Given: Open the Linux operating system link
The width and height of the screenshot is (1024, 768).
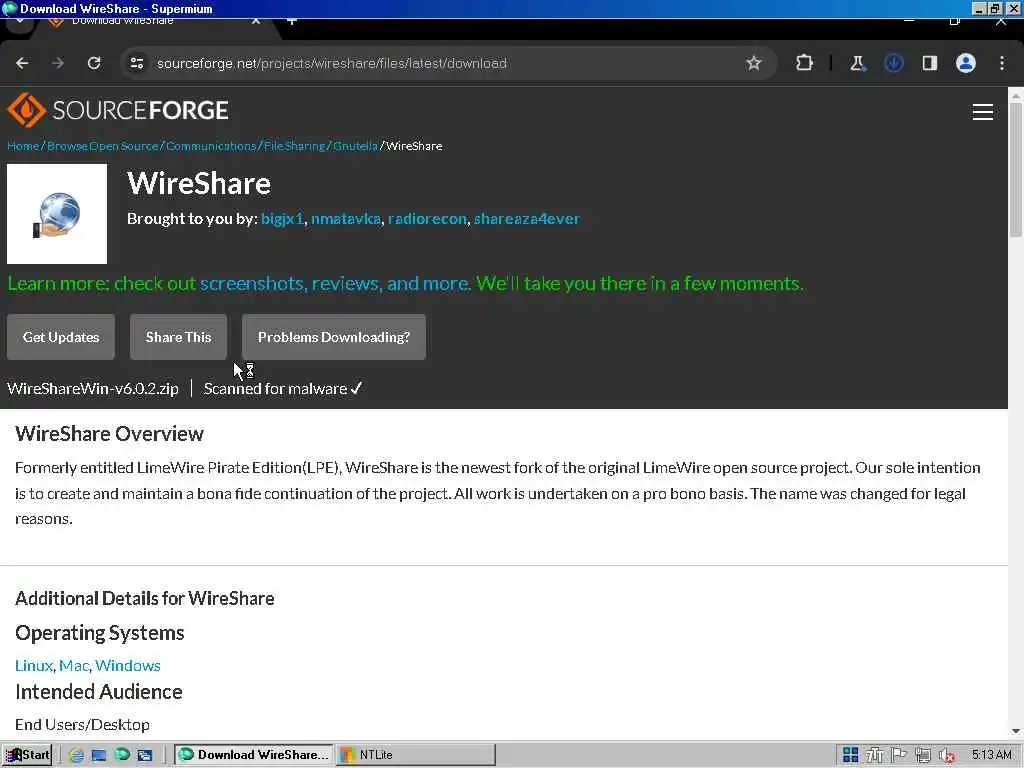Looking at the screenshot, I should tap(33, 665).
